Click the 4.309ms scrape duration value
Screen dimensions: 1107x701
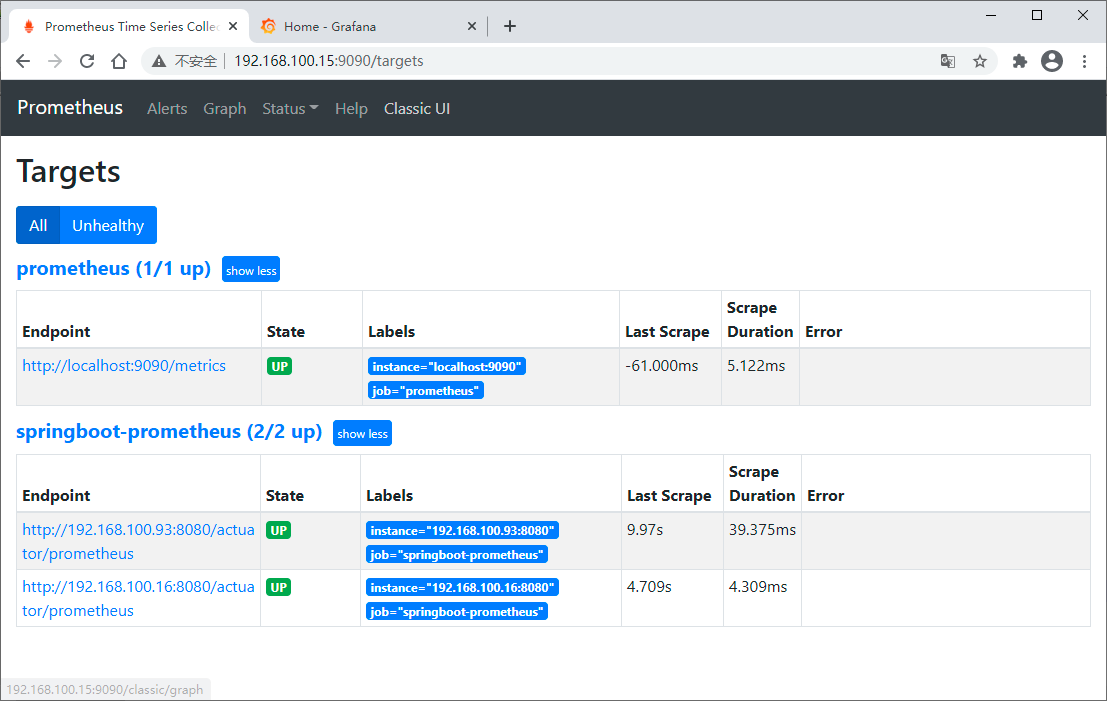pos(758,587)
